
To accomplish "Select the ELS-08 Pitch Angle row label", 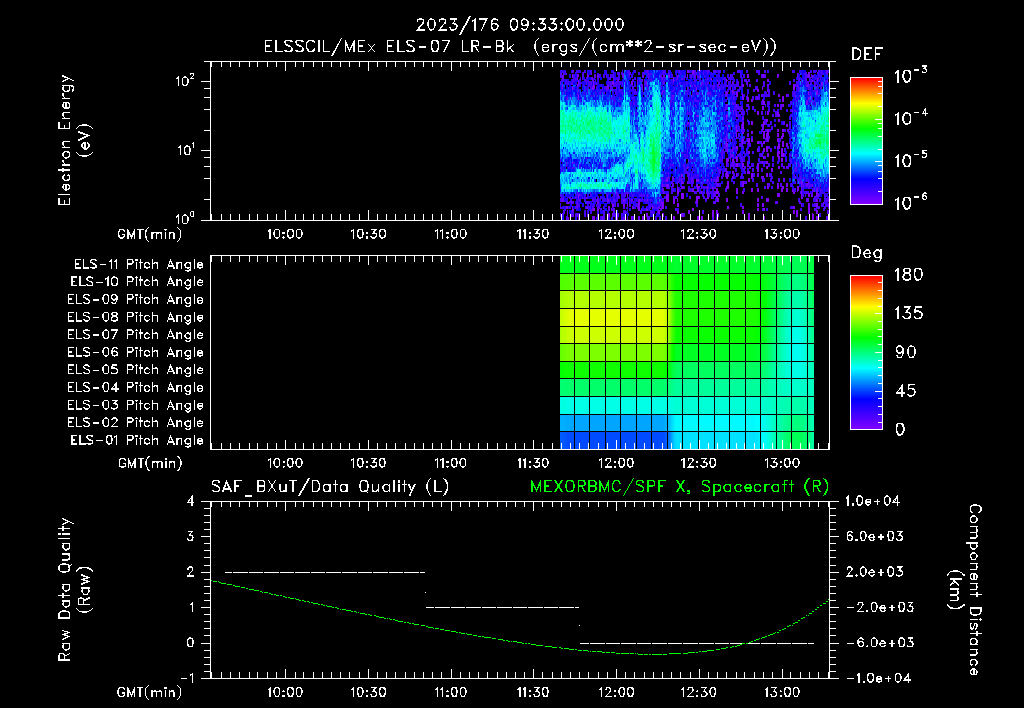I will (135, 317).
